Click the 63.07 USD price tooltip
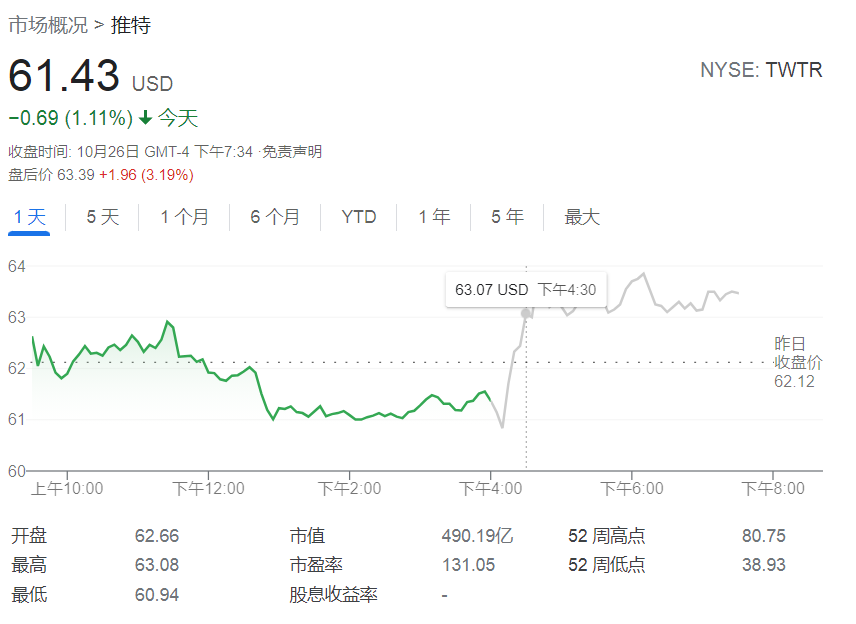 click(x=526, y=289)
